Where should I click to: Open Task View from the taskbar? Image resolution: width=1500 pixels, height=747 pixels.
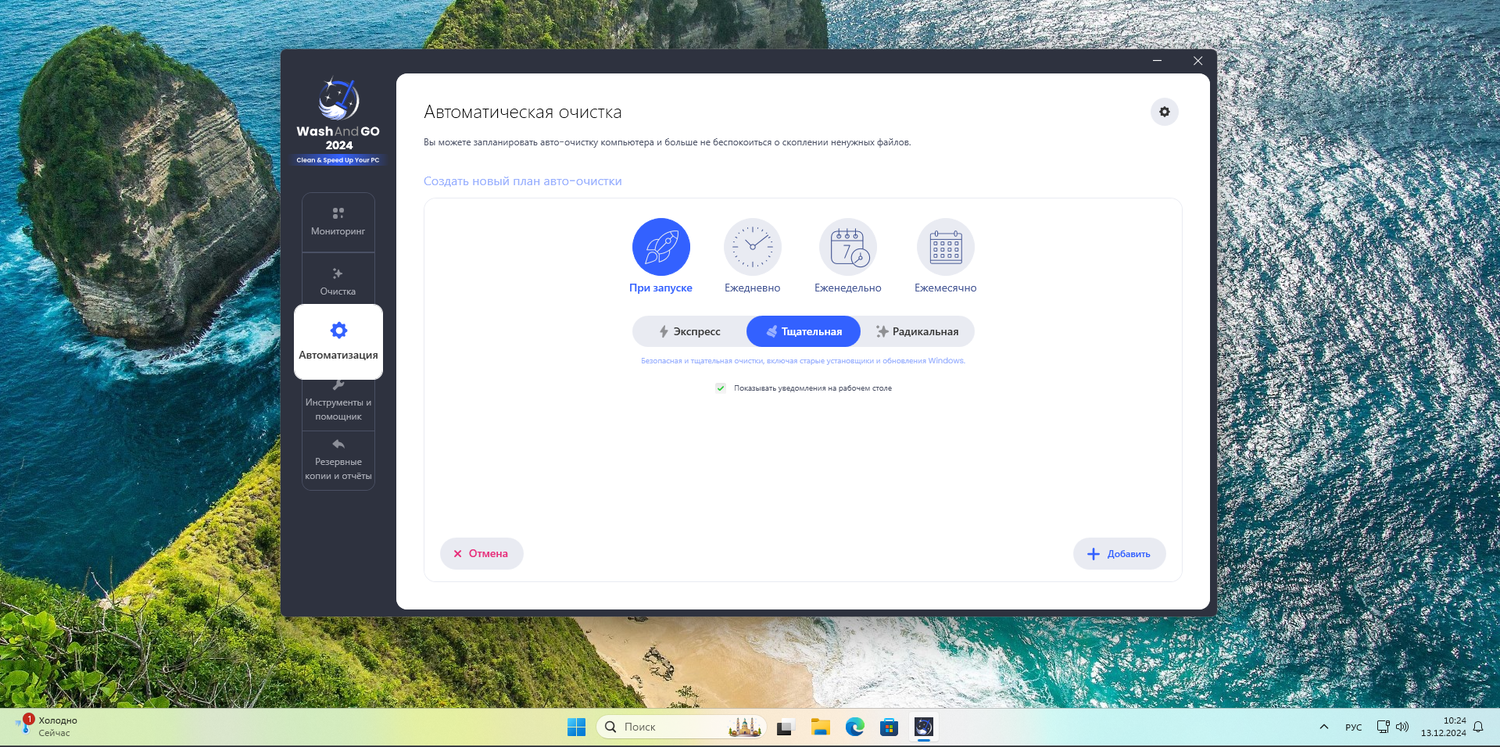785,727
